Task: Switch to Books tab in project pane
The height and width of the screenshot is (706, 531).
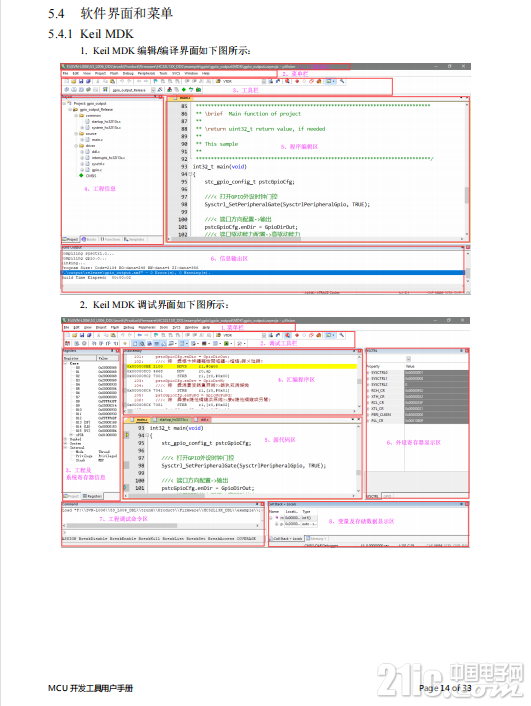Action: [89, 240]
